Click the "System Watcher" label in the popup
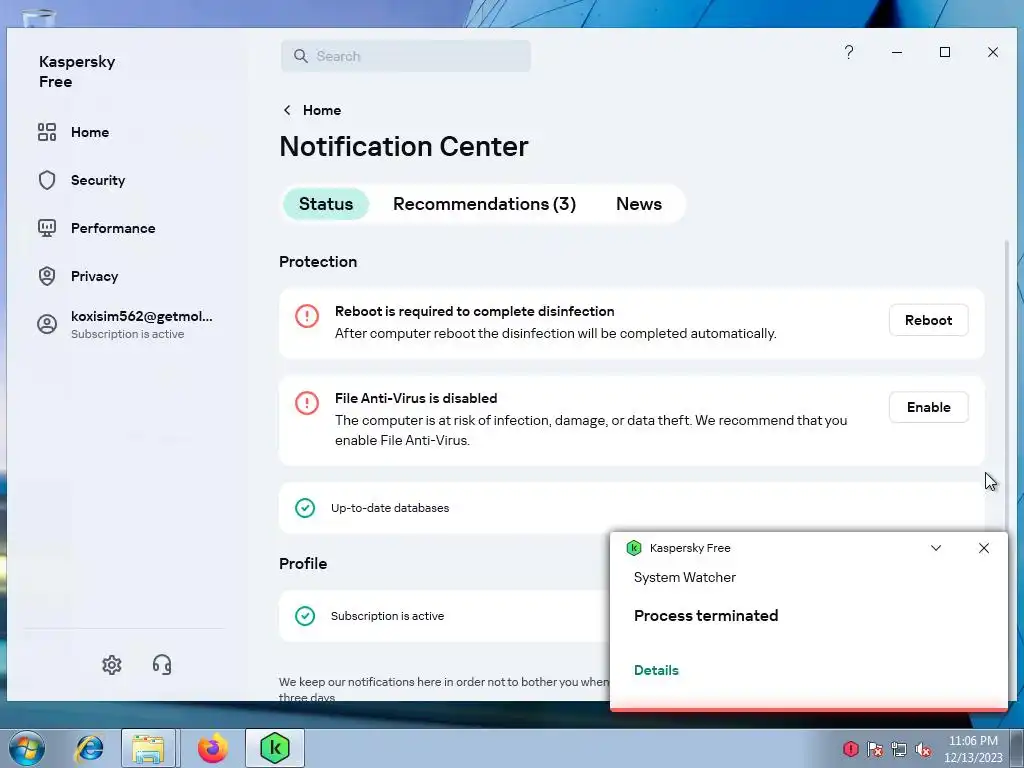This screenshot has height=768, width=1024. 684,577
